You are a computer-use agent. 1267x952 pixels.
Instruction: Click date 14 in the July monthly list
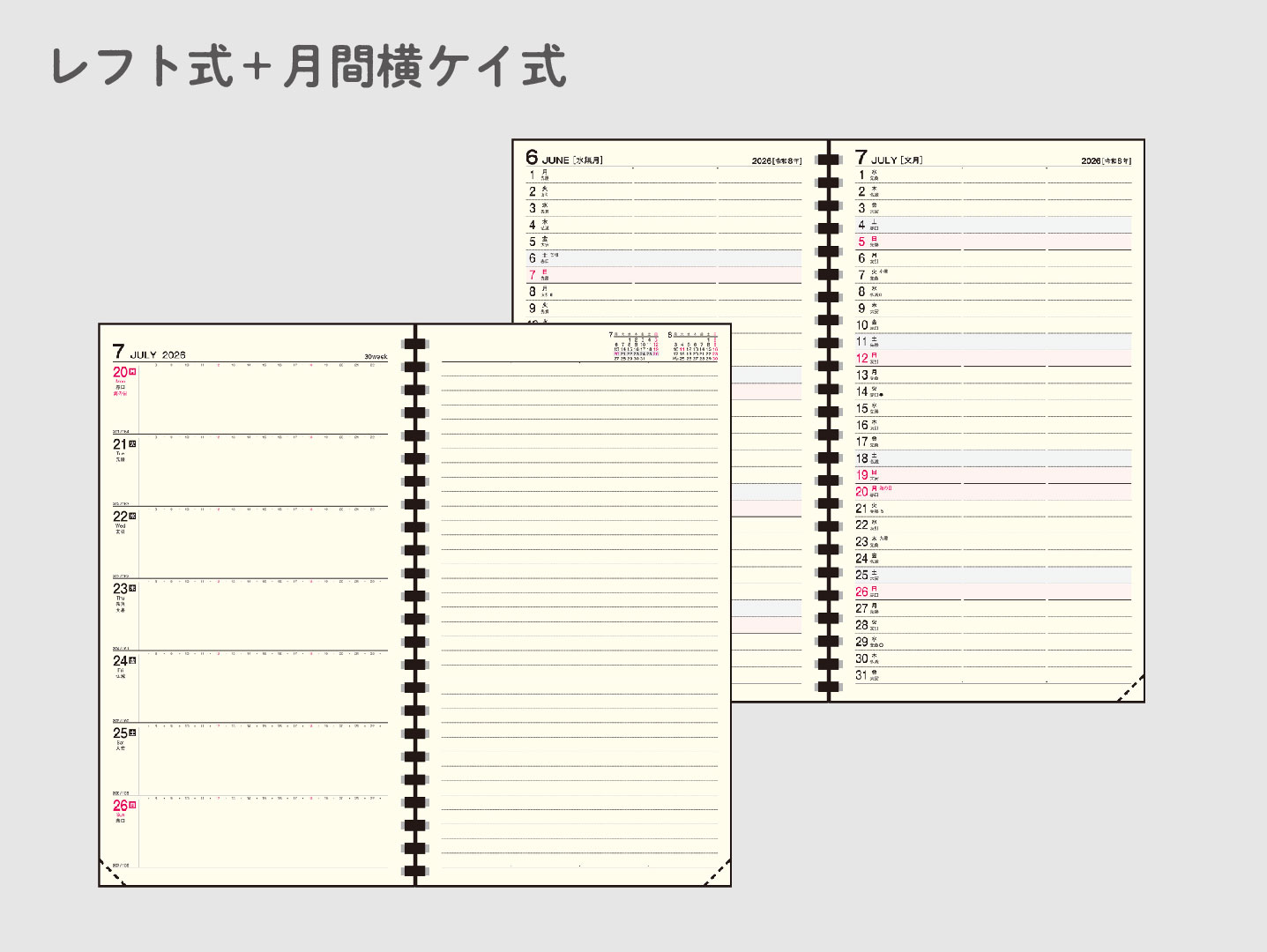pyautogui.click(x=861, y=392)
